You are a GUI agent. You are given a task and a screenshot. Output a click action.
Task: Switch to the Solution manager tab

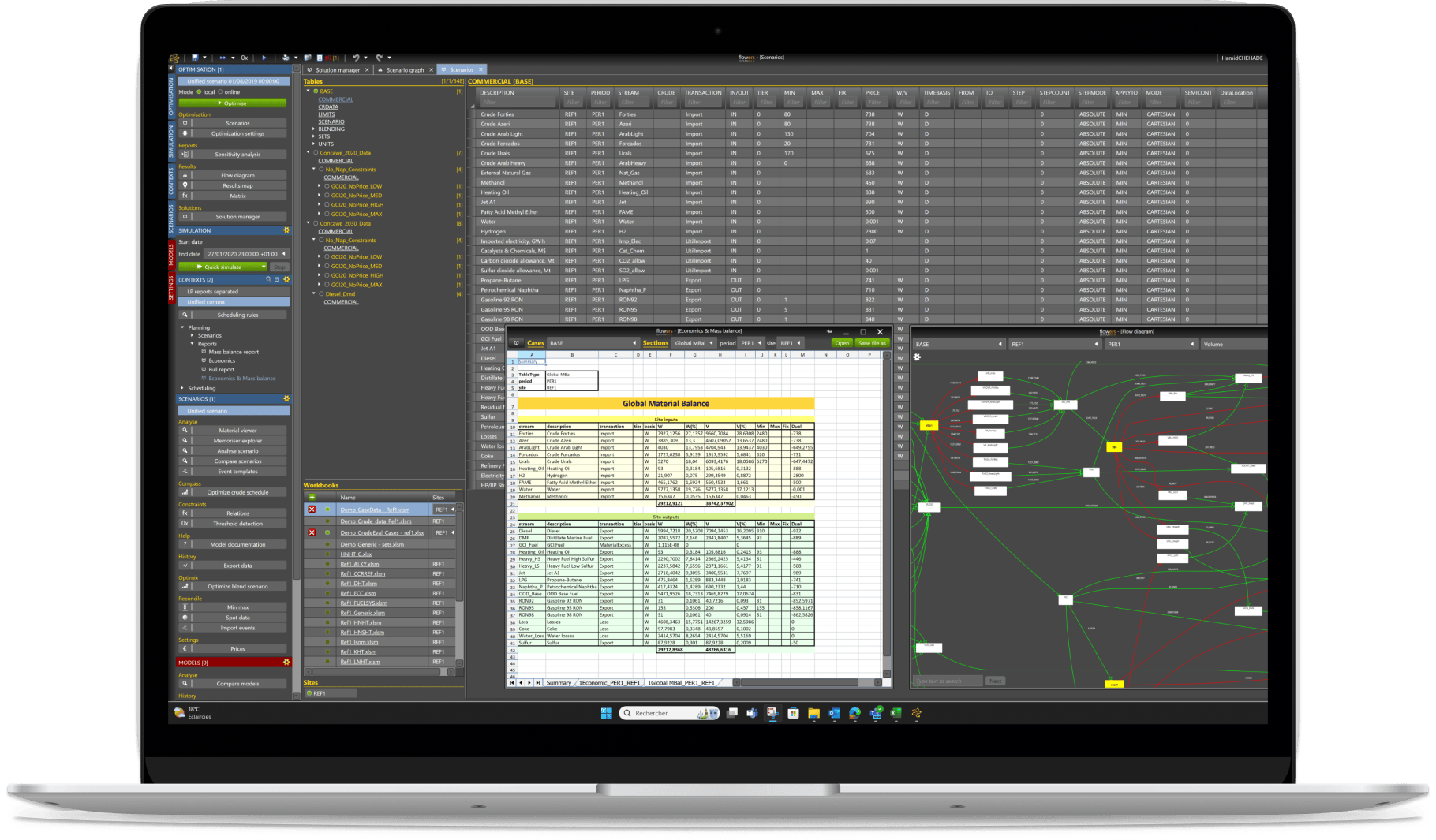pos(337,70)
